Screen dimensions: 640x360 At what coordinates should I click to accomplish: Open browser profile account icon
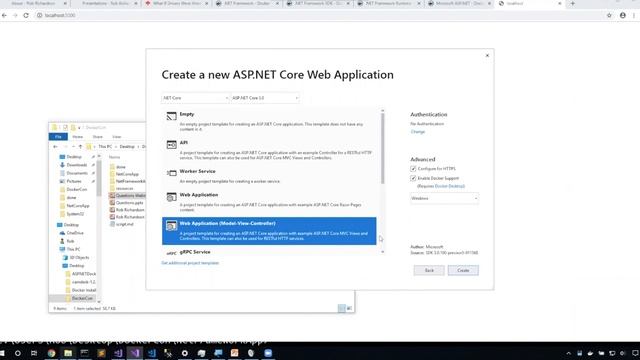622,16
